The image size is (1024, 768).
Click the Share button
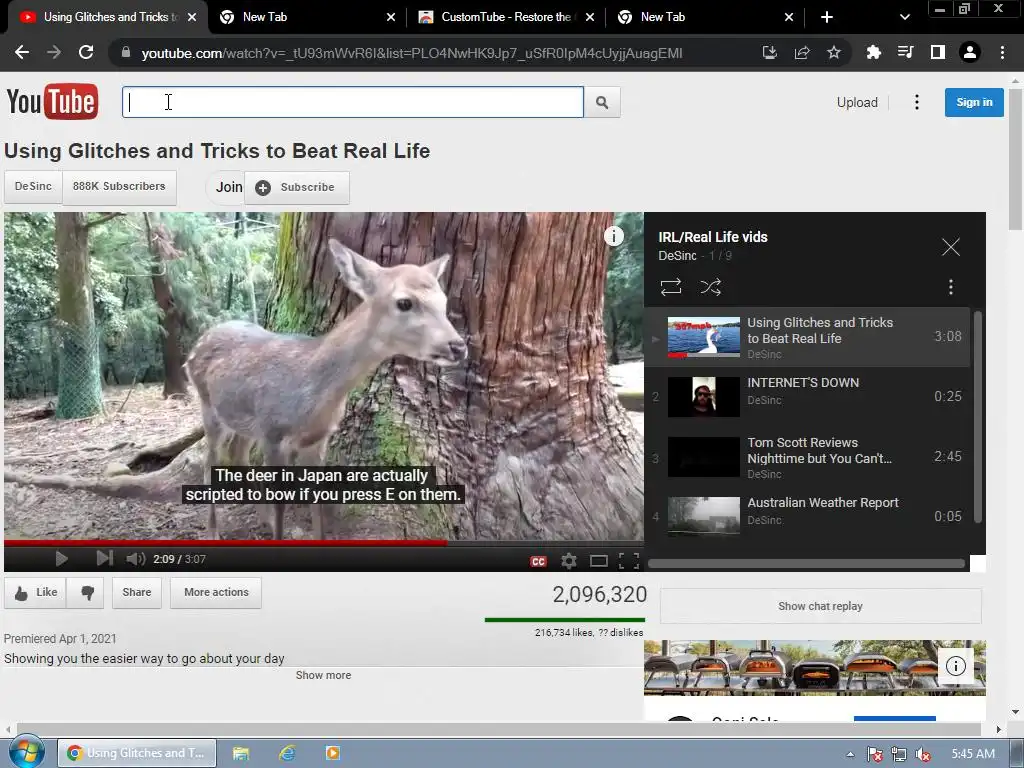coord(136,592)
